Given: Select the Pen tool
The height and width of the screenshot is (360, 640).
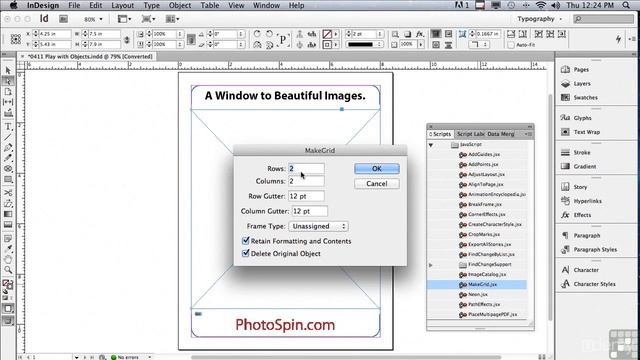Looking at the screenshot, I should [8, 148].
